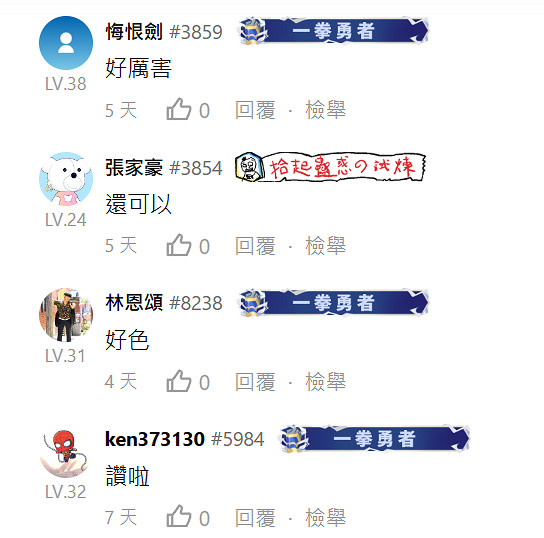544x538 pixels.
Task: Report 張家豪's comment via 檢舉
Action: [325, 246]
